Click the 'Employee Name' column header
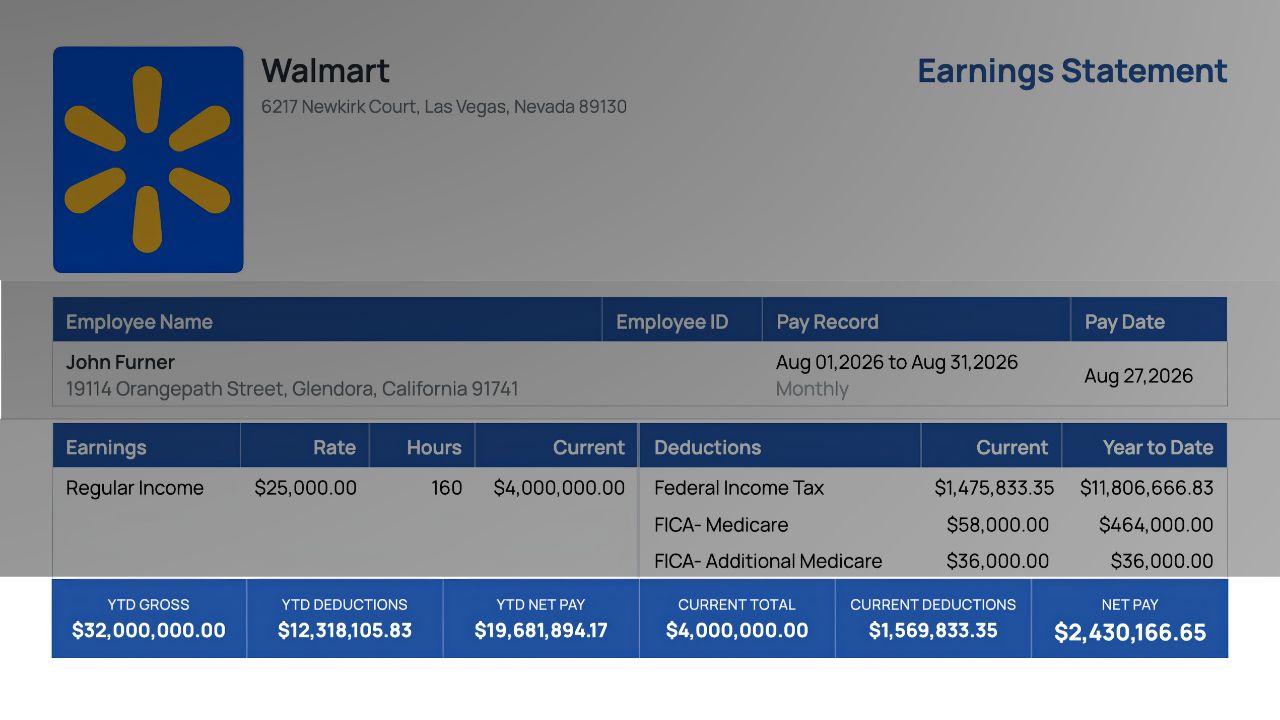Viewport: 1280px width, 720px height. pos(139,322)
